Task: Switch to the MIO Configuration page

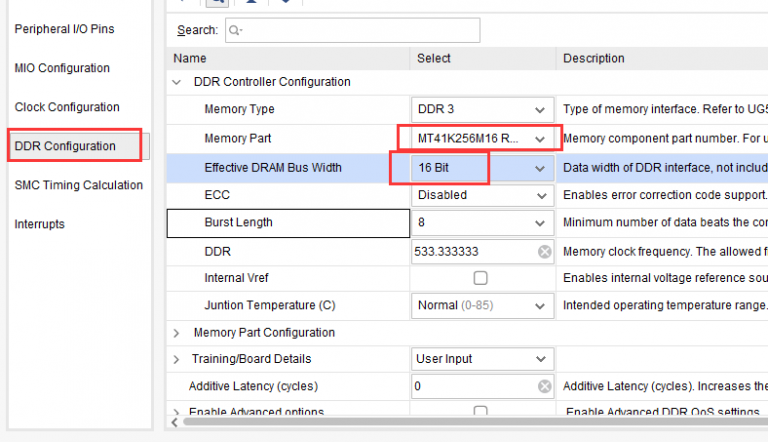Action: point(62,68)
